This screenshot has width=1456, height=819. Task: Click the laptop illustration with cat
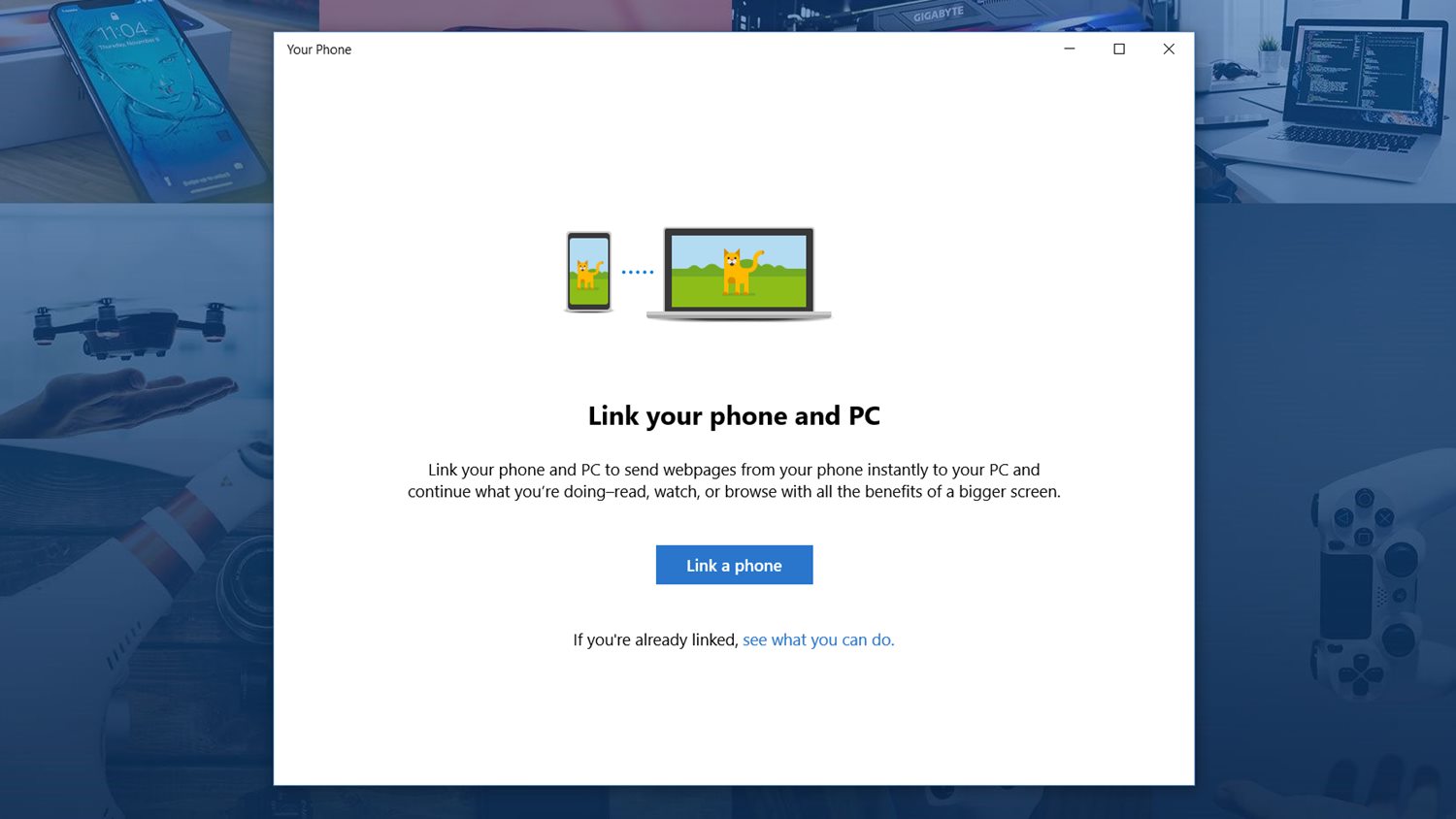click(x=739, y=274)
